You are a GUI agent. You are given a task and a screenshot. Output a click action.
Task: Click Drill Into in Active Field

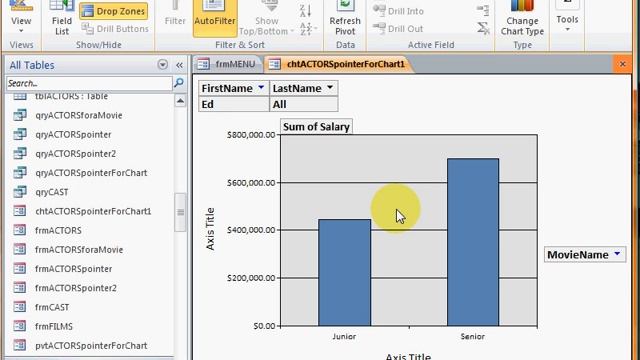(398, 11)
